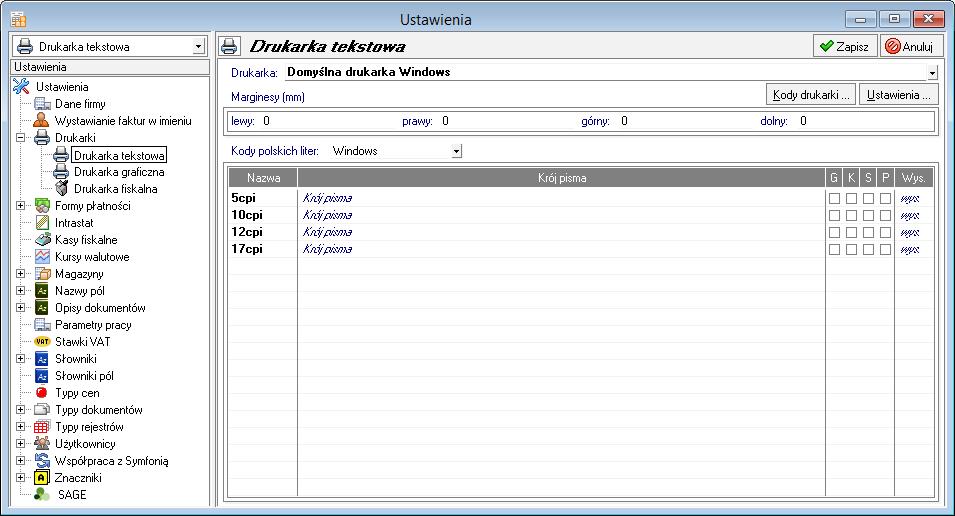The image size is (955, 516).
Task: Expand the Formy płatności node
Action: click(20, 206)
